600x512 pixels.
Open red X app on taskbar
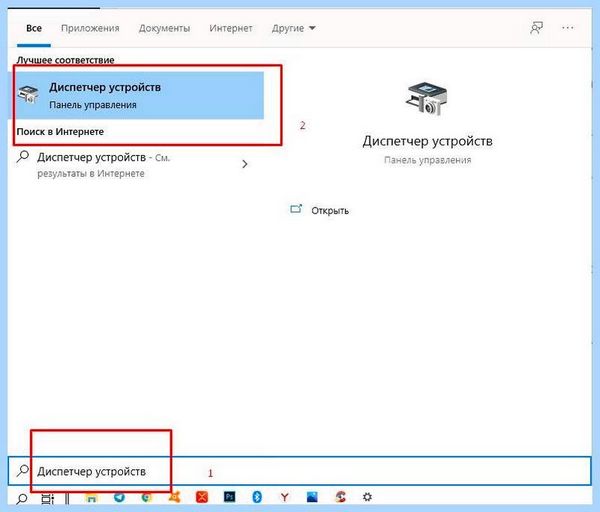pos(202,497)
